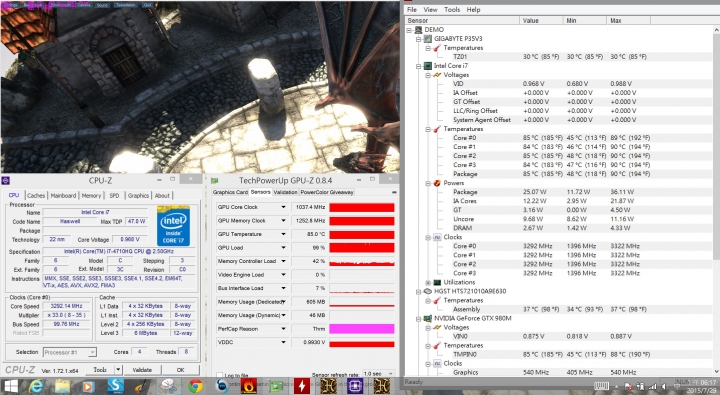Screen dimensions: 720x395
Task: Open the Tools menu in HWMonitor
Action: 452,10
